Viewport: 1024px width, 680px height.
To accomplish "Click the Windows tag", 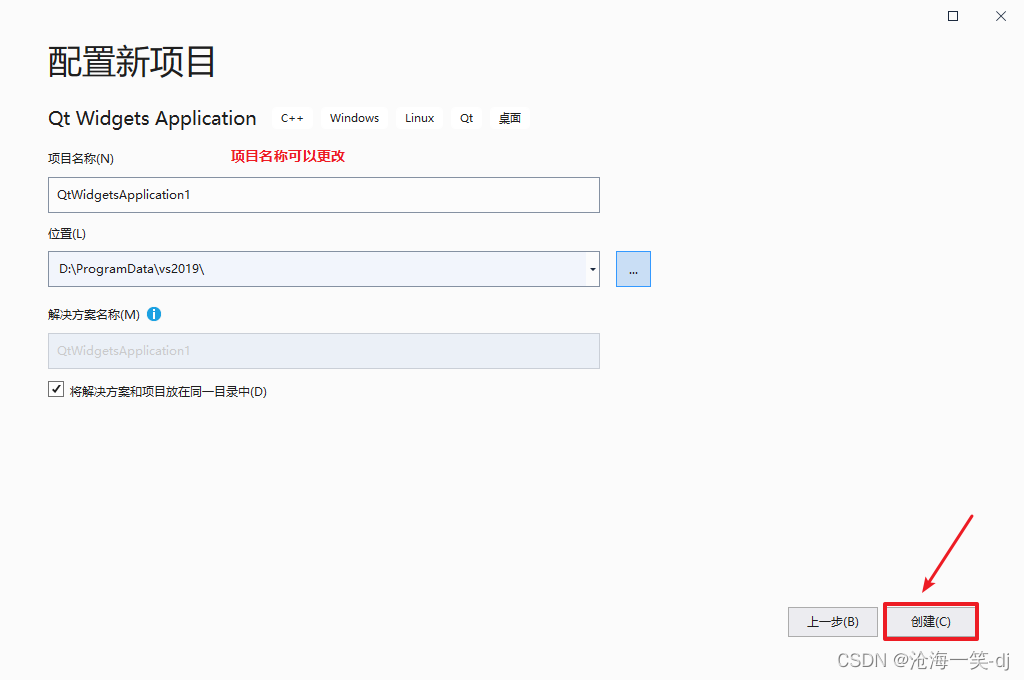I will point(355,118).
